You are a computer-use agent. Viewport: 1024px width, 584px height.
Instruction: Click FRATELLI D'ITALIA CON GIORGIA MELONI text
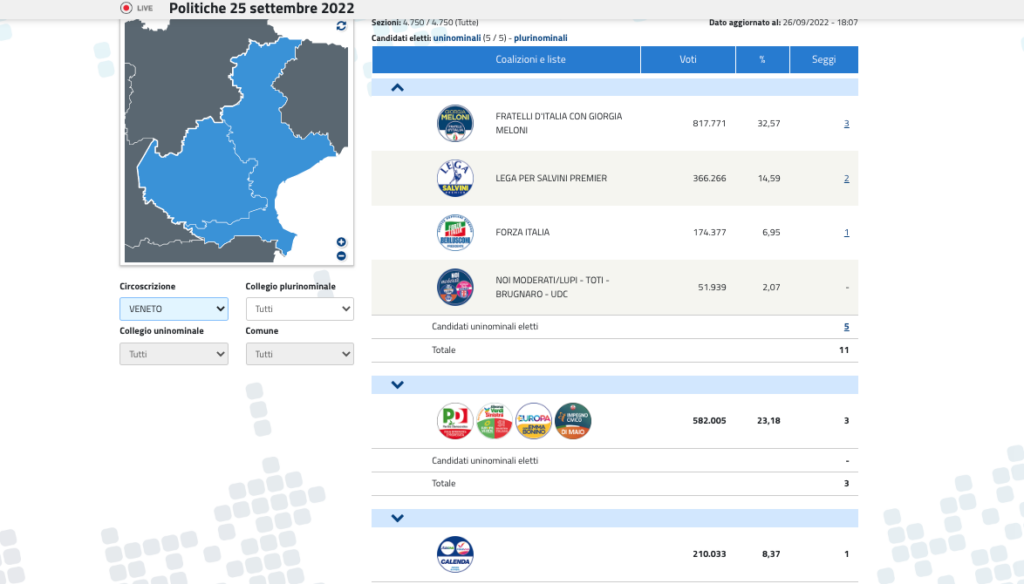point(558,123)
